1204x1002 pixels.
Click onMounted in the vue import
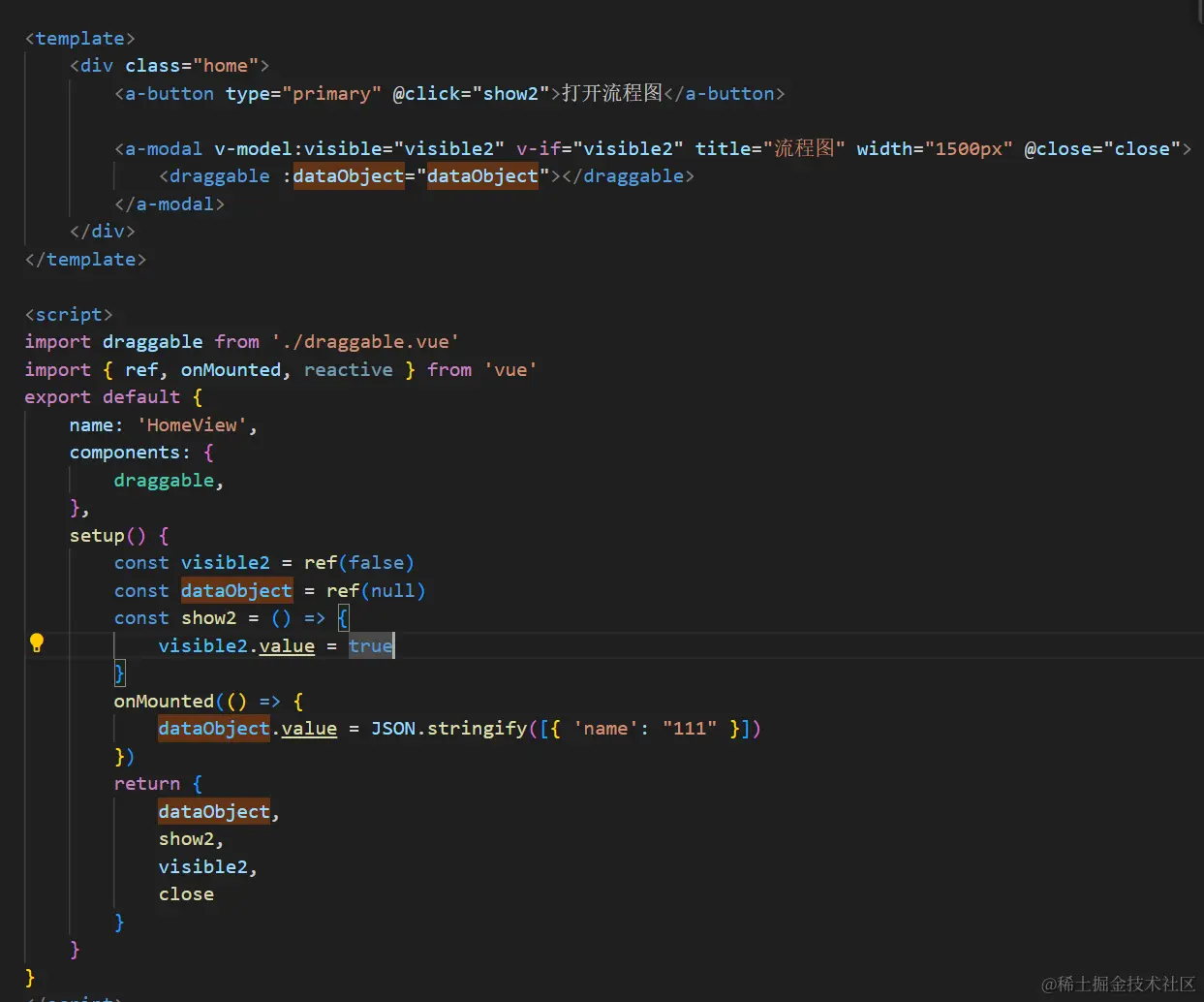click(231, 370)
